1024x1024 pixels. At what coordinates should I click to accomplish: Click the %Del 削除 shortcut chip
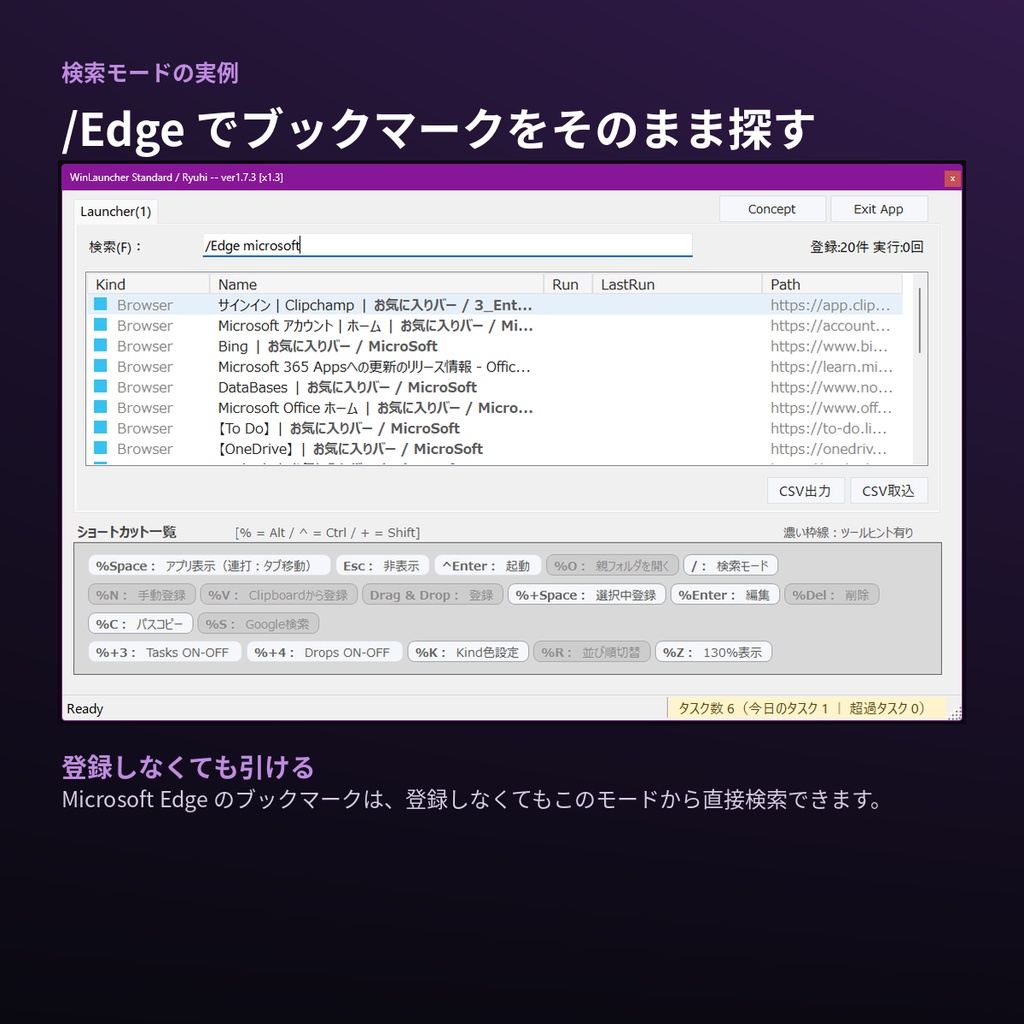(x=831, y=595)
